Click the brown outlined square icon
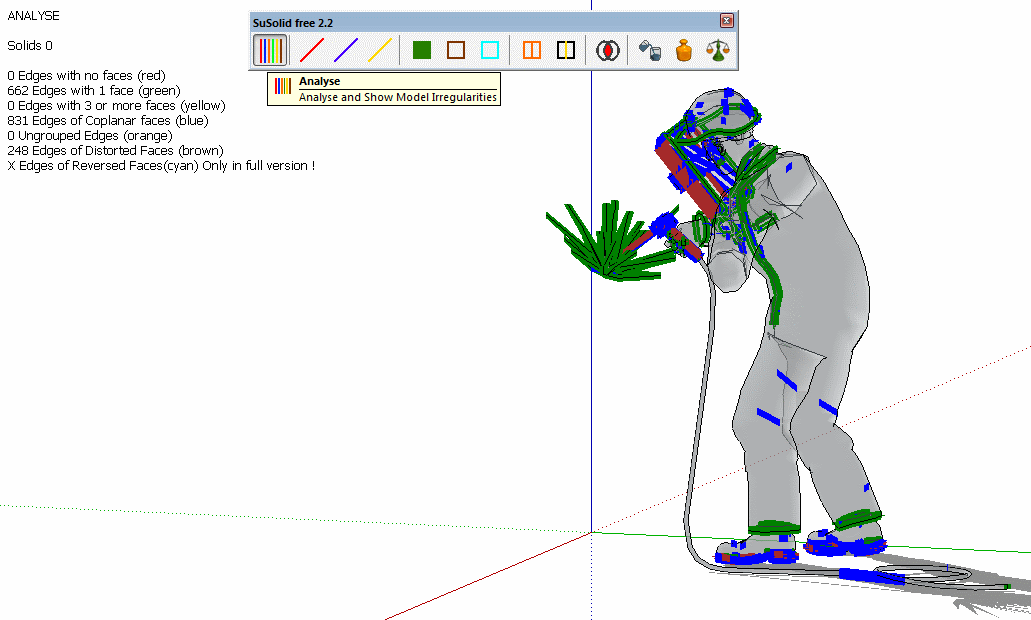The height and width of the screenshot is (620, 1031). coord(456,50)
